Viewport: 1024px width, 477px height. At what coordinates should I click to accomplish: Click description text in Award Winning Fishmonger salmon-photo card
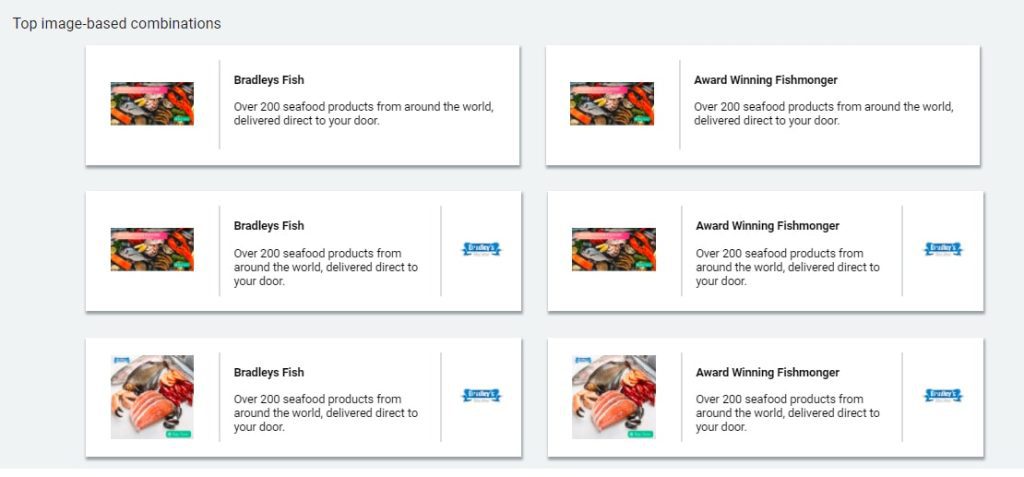pyautogui.click(x=787, y=413)
